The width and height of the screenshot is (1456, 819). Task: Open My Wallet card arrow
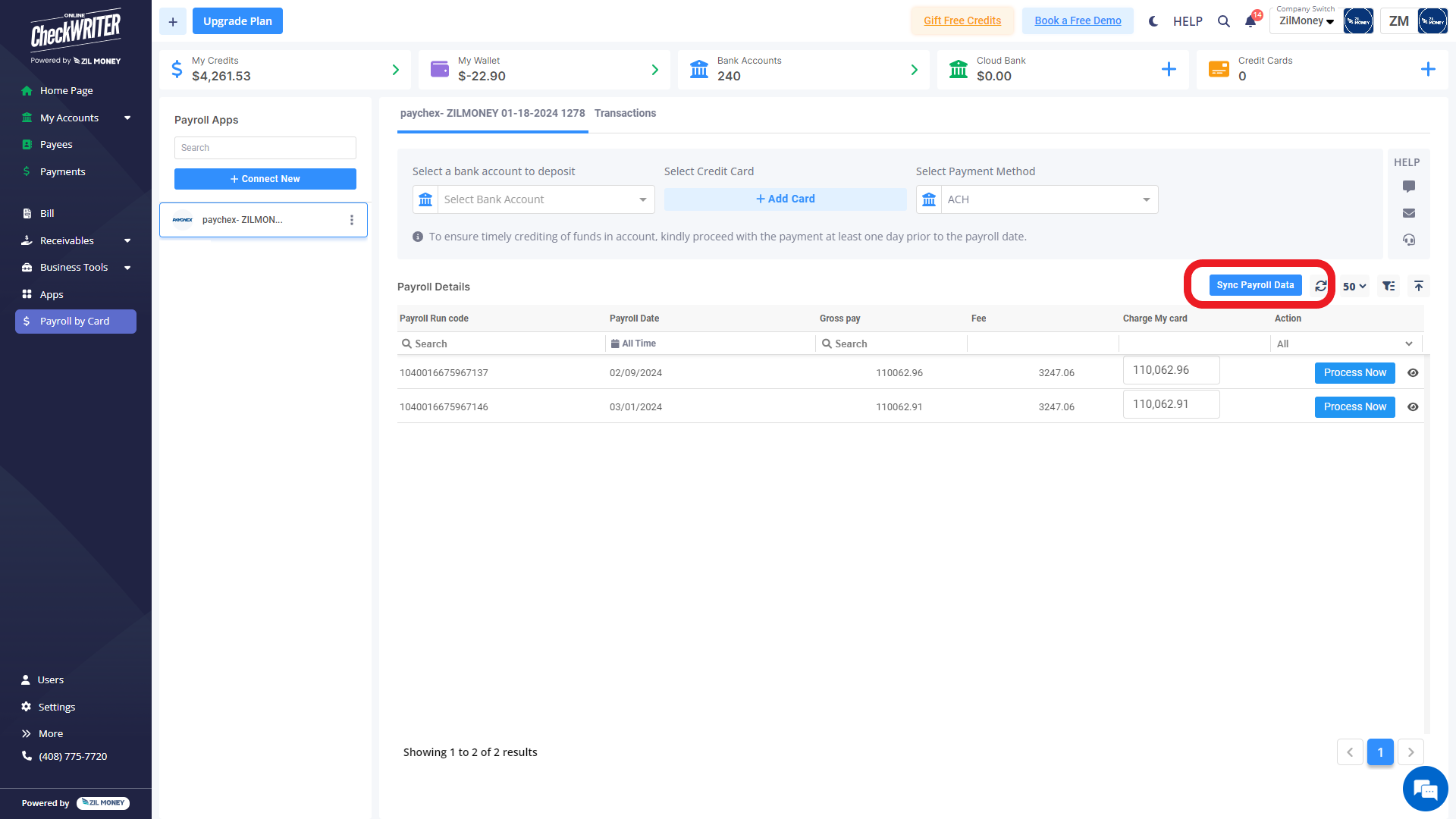[655, 70]
